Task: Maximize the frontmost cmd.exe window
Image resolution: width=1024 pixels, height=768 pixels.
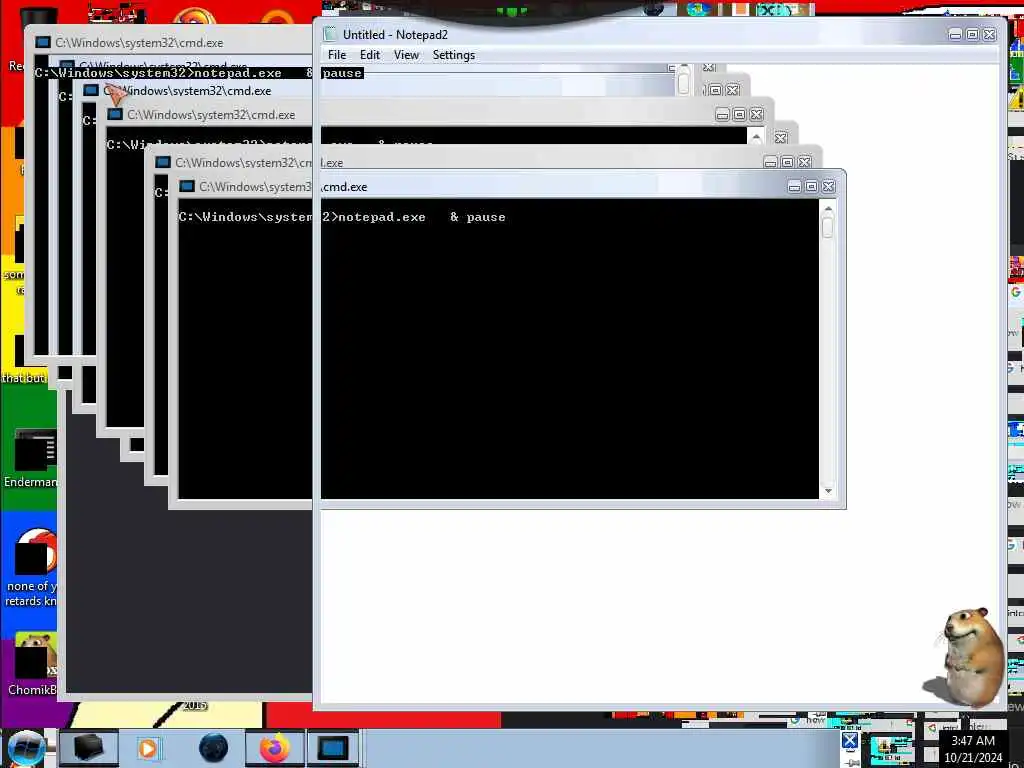Action: pyautogui.click(x=811, y=187)
